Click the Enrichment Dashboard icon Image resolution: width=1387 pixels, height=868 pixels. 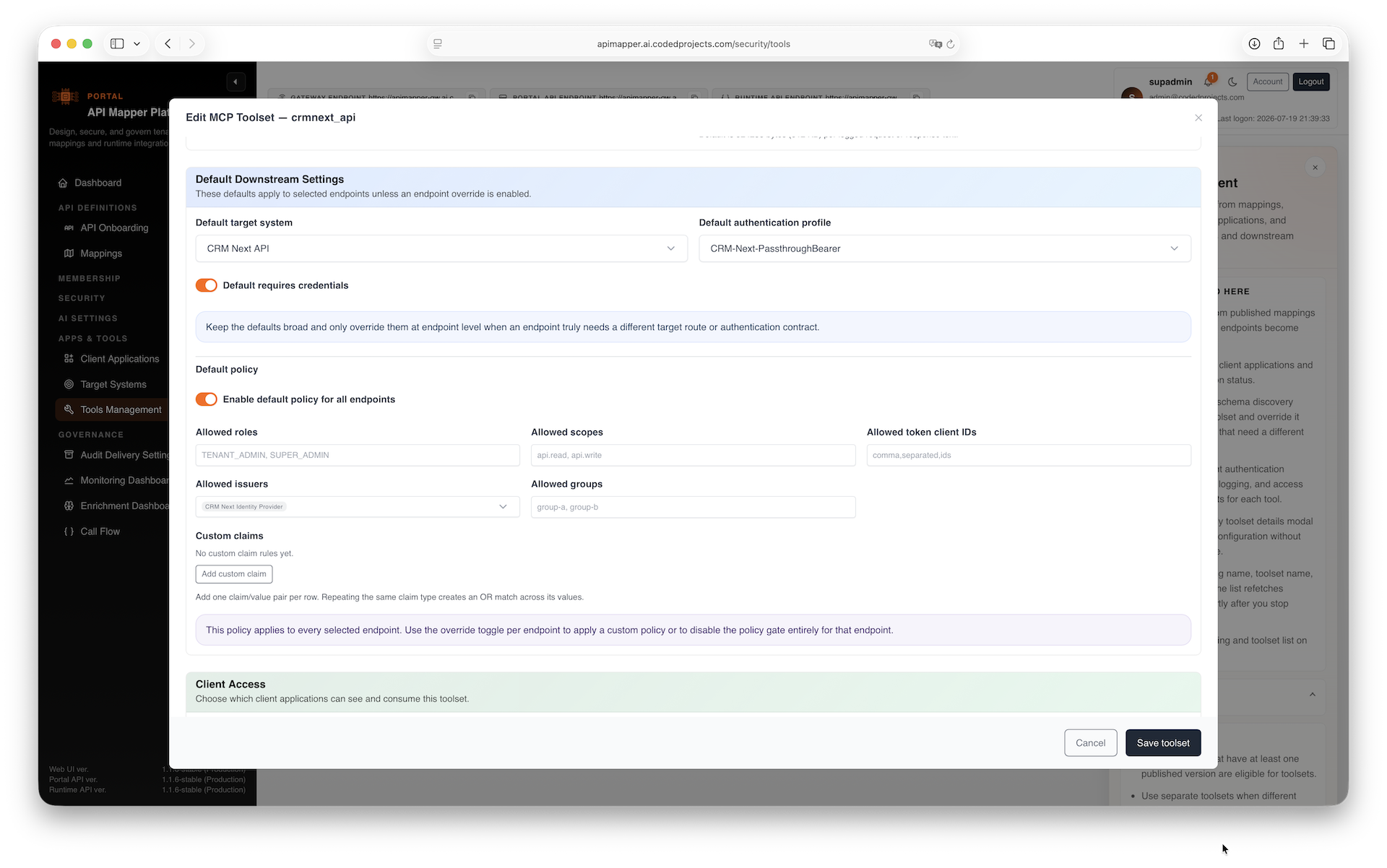(69, 505)
